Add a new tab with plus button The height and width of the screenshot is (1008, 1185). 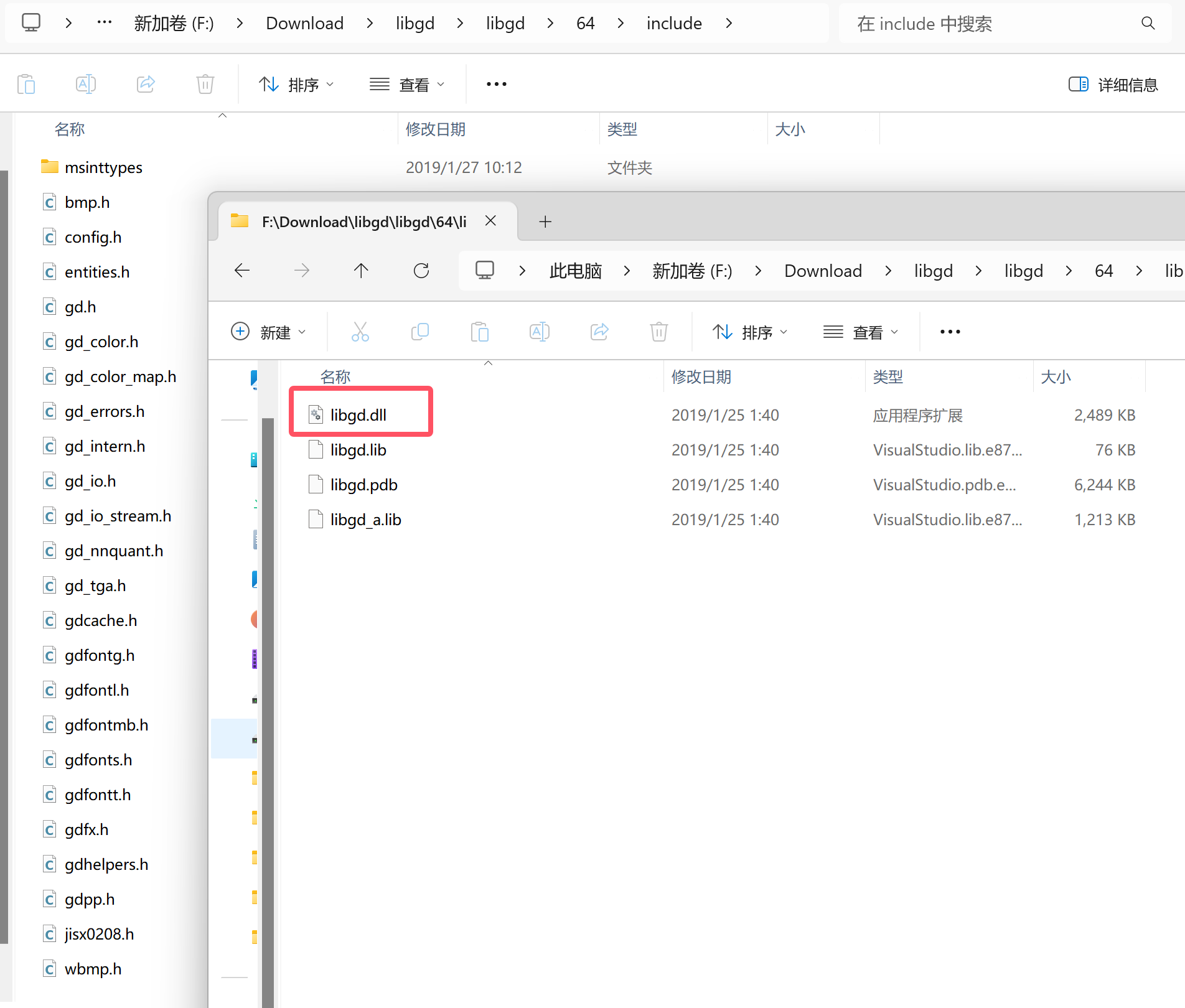pyautogui.click(x=545, y=222)
